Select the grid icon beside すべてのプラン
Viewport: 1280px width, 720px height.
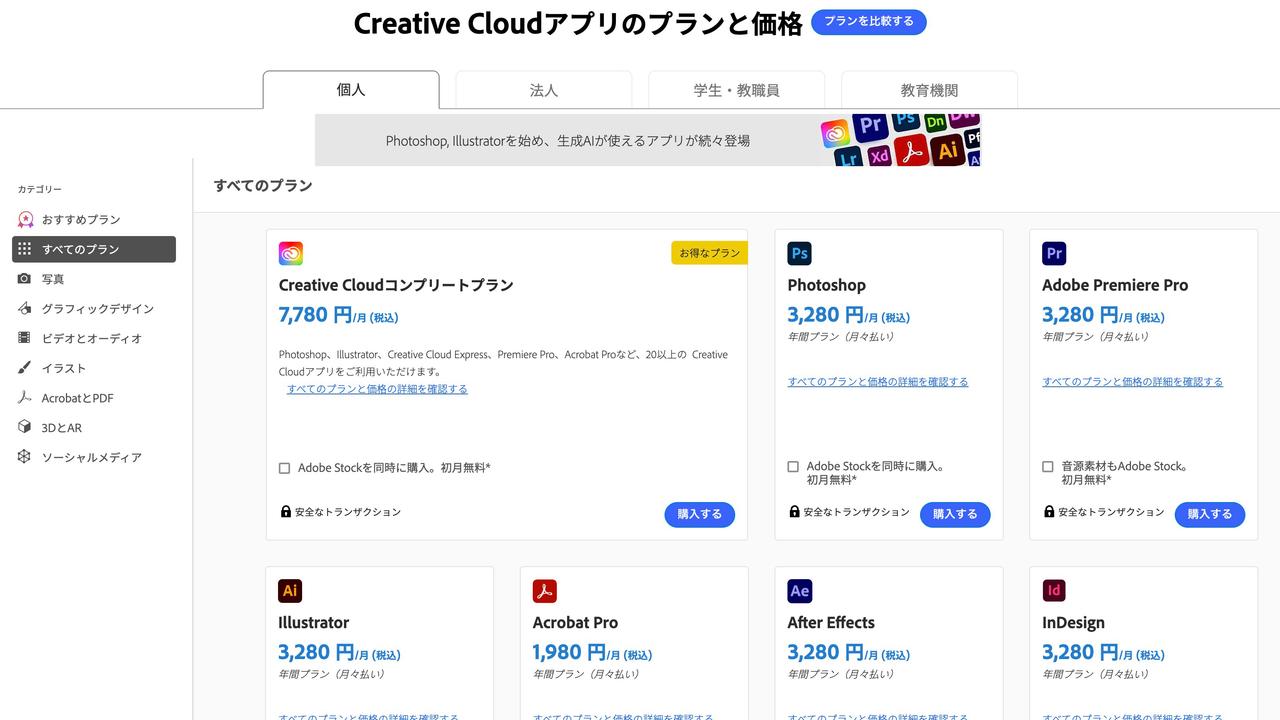click(24, 249)
